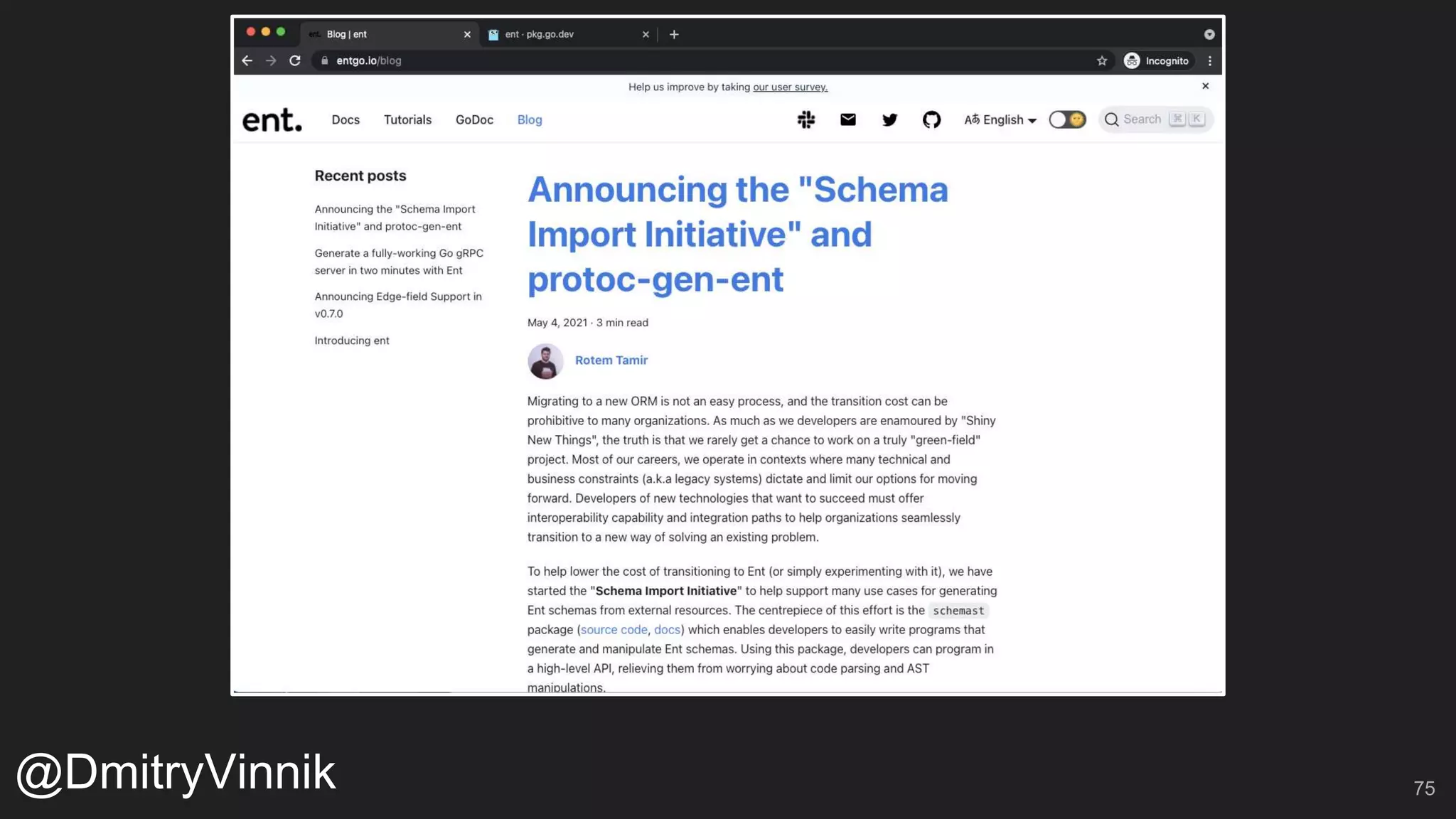This screenshot has height=819, width=1456.
Task: Open Chrome three-dot menu
Action: point(1209,61)
